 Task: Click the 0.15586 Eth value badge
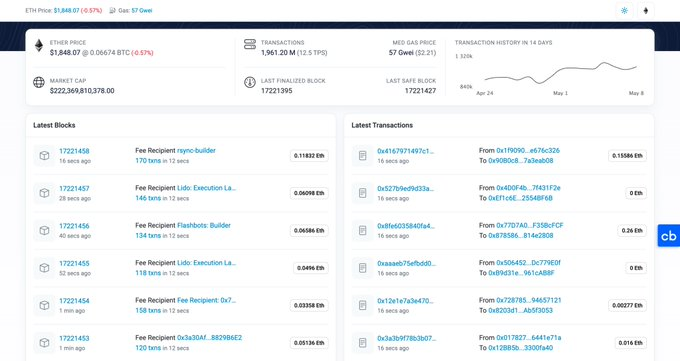coord(627,156)
